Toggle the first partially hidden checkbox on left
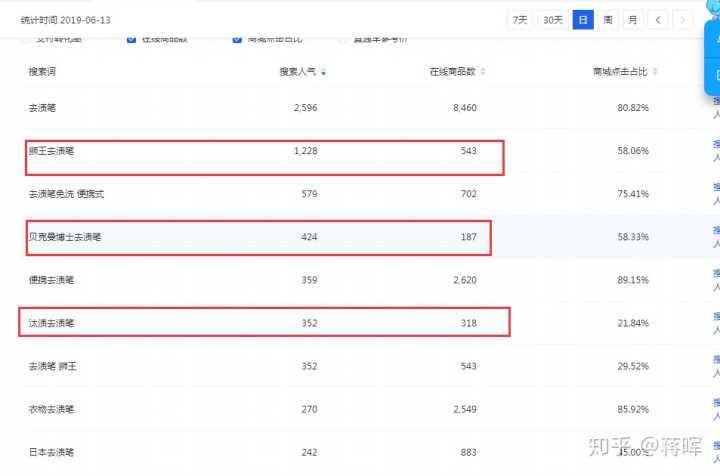Viewport: 720px width, 476px height. point(26,39)
